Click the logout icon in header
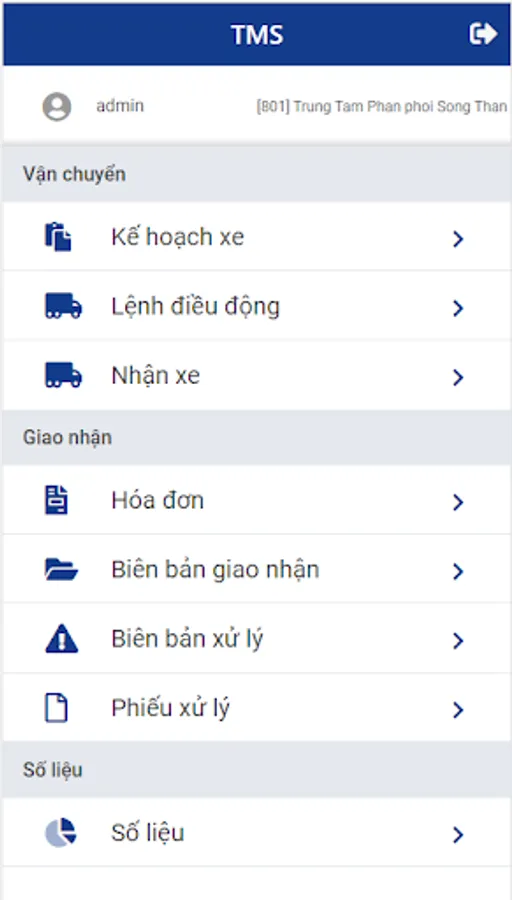 pyautogui.click(x=483, y=34)
